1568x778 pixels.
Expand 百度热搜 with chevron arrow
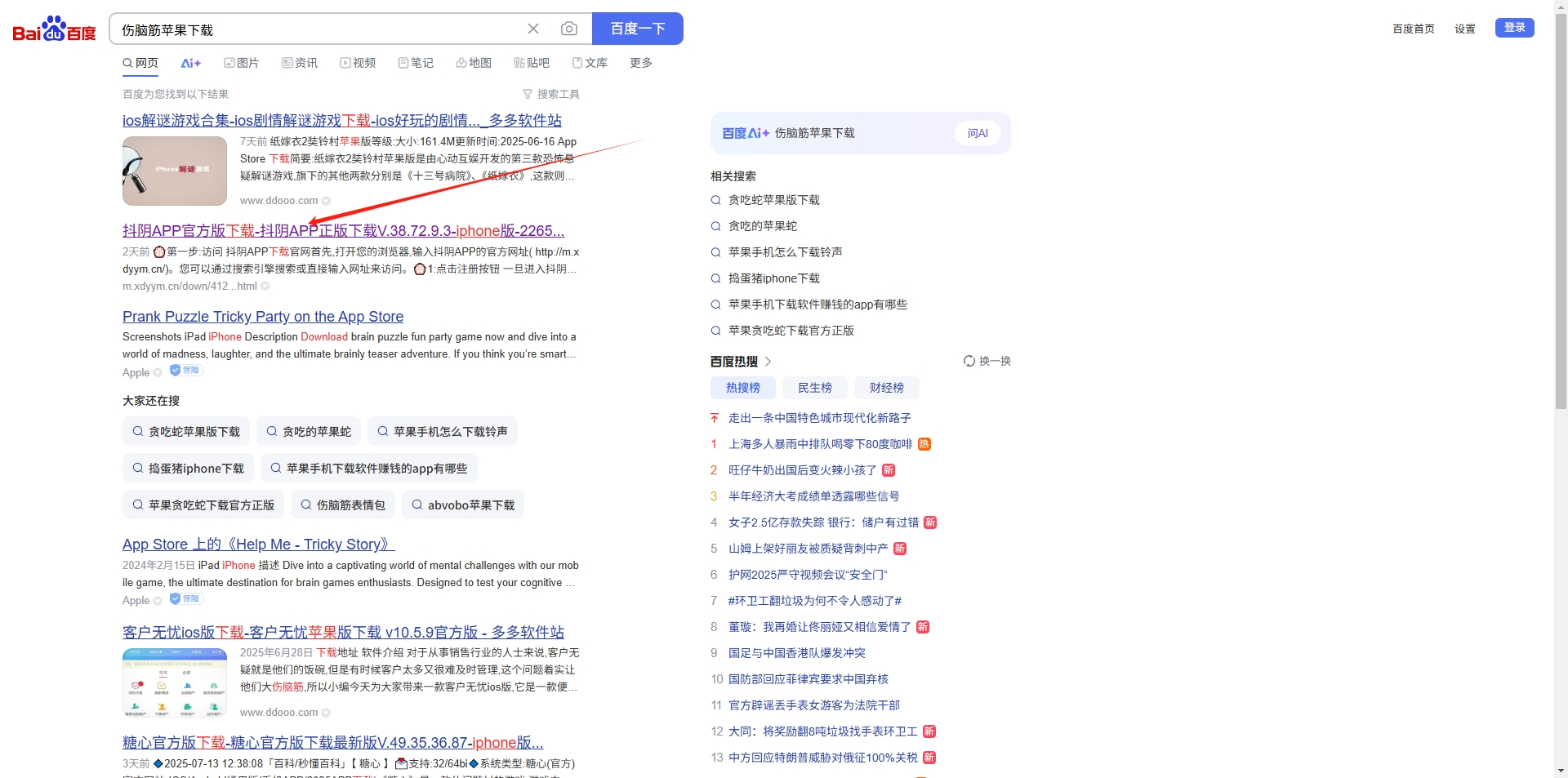pyautogui.click(x=768, y=362)
